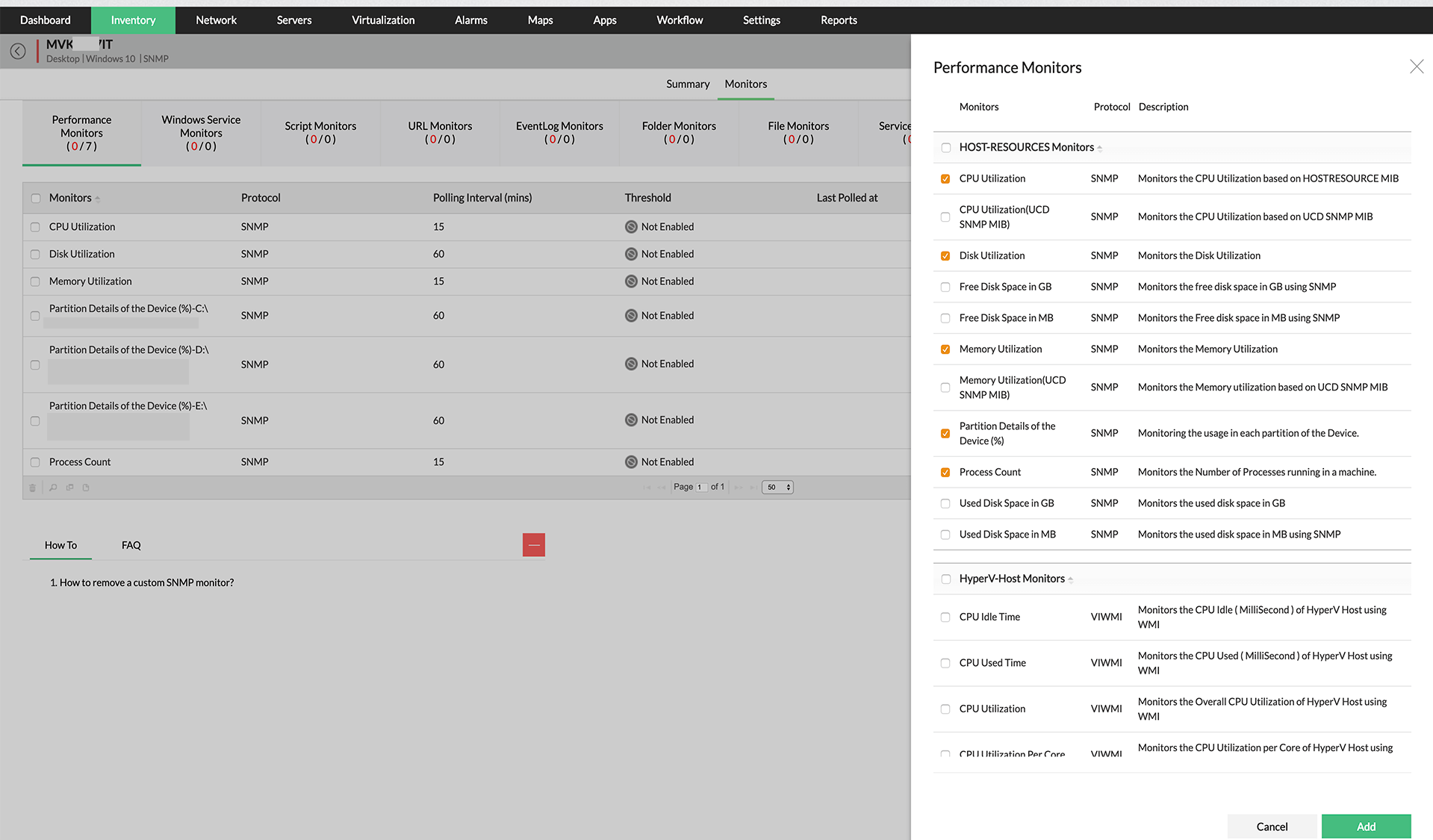1433x840 pixels.
Task: Click the search magnifier icon below monitors table
Action: (x=53, y=488)
